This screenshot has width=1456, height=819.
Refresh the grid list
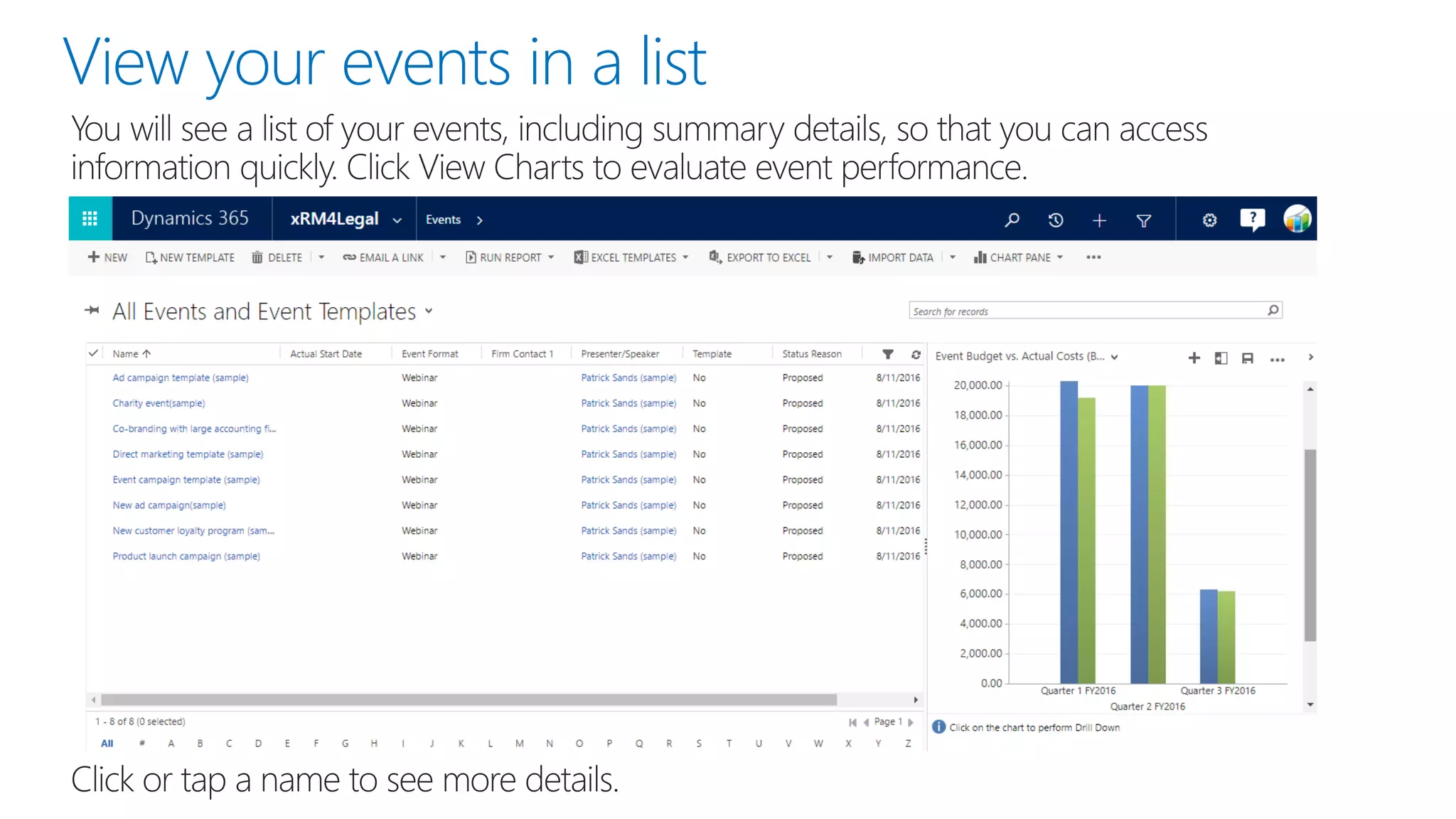tap(916, 354)
